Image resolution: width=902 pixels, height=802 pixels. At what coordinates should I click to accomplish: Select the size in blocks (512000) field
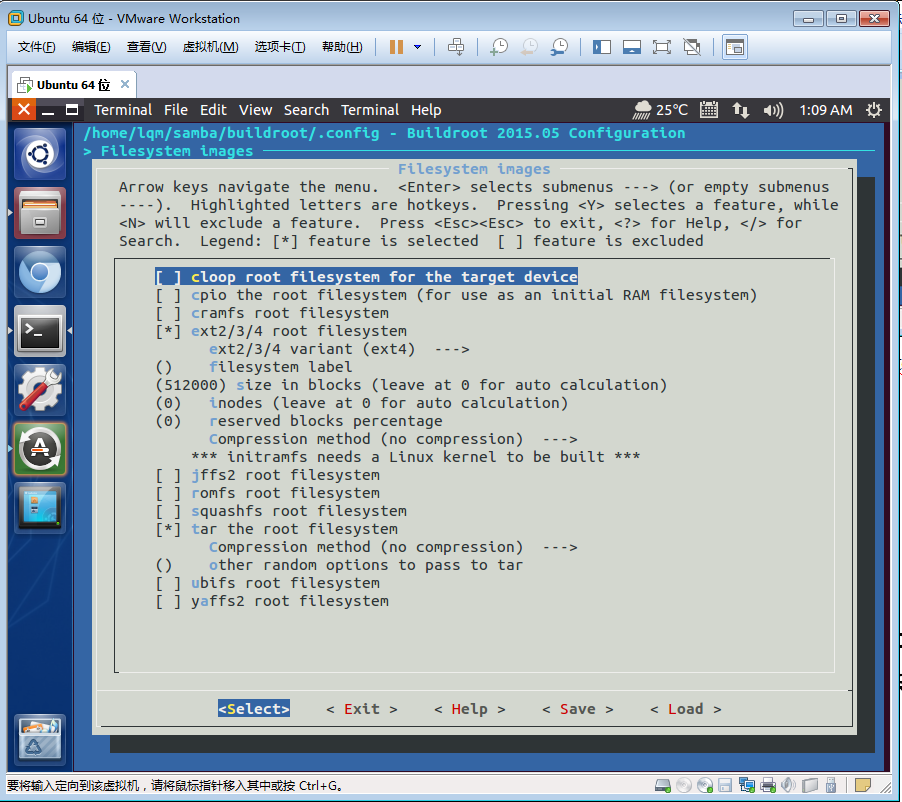[411, 385]
